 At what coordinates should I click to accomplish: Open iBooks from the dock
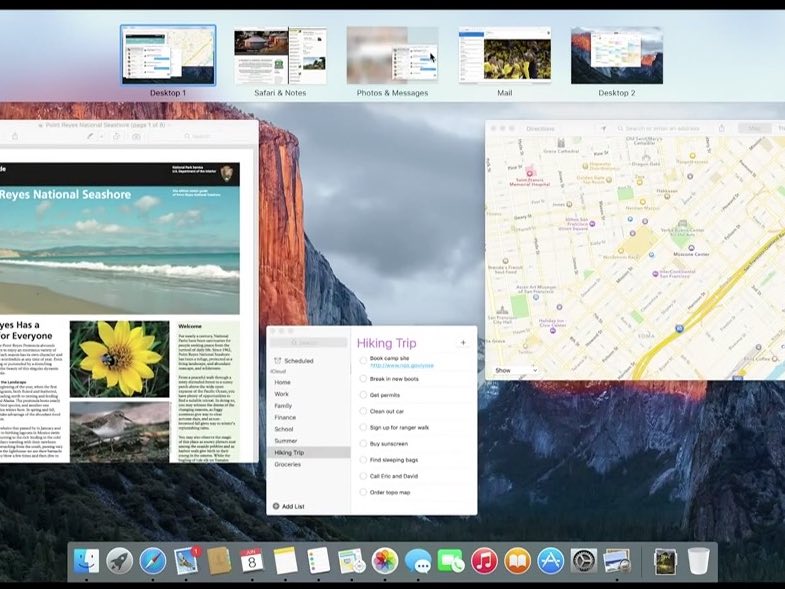pyautogui.click(x=517, y=560)
